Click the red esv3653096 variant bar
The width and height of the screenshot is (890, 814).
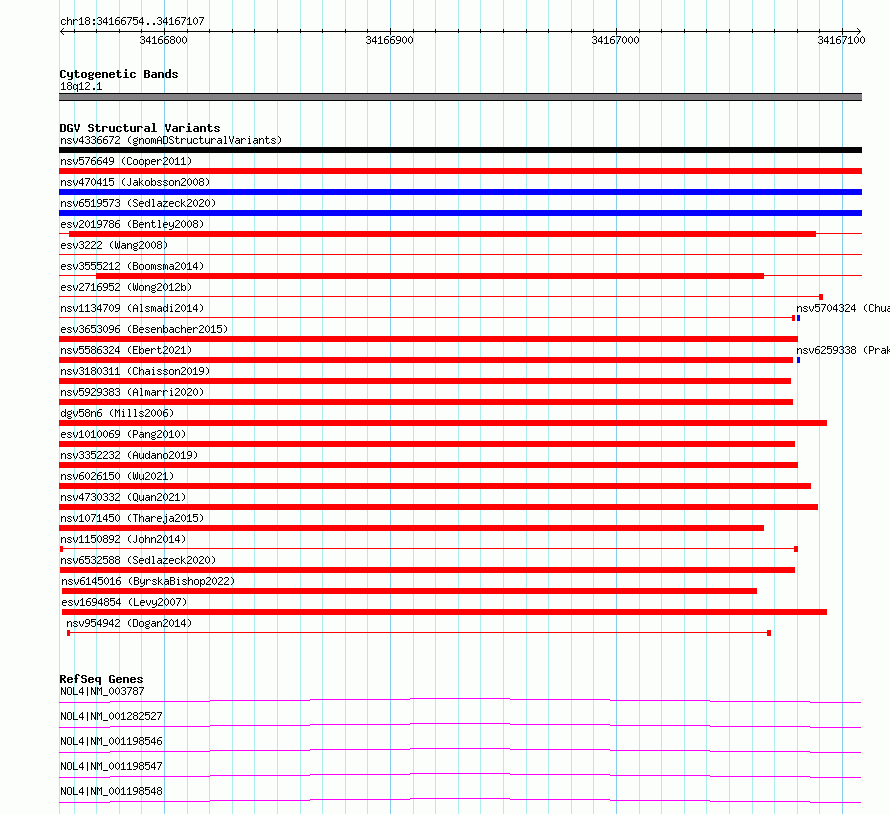coord(429,339)
